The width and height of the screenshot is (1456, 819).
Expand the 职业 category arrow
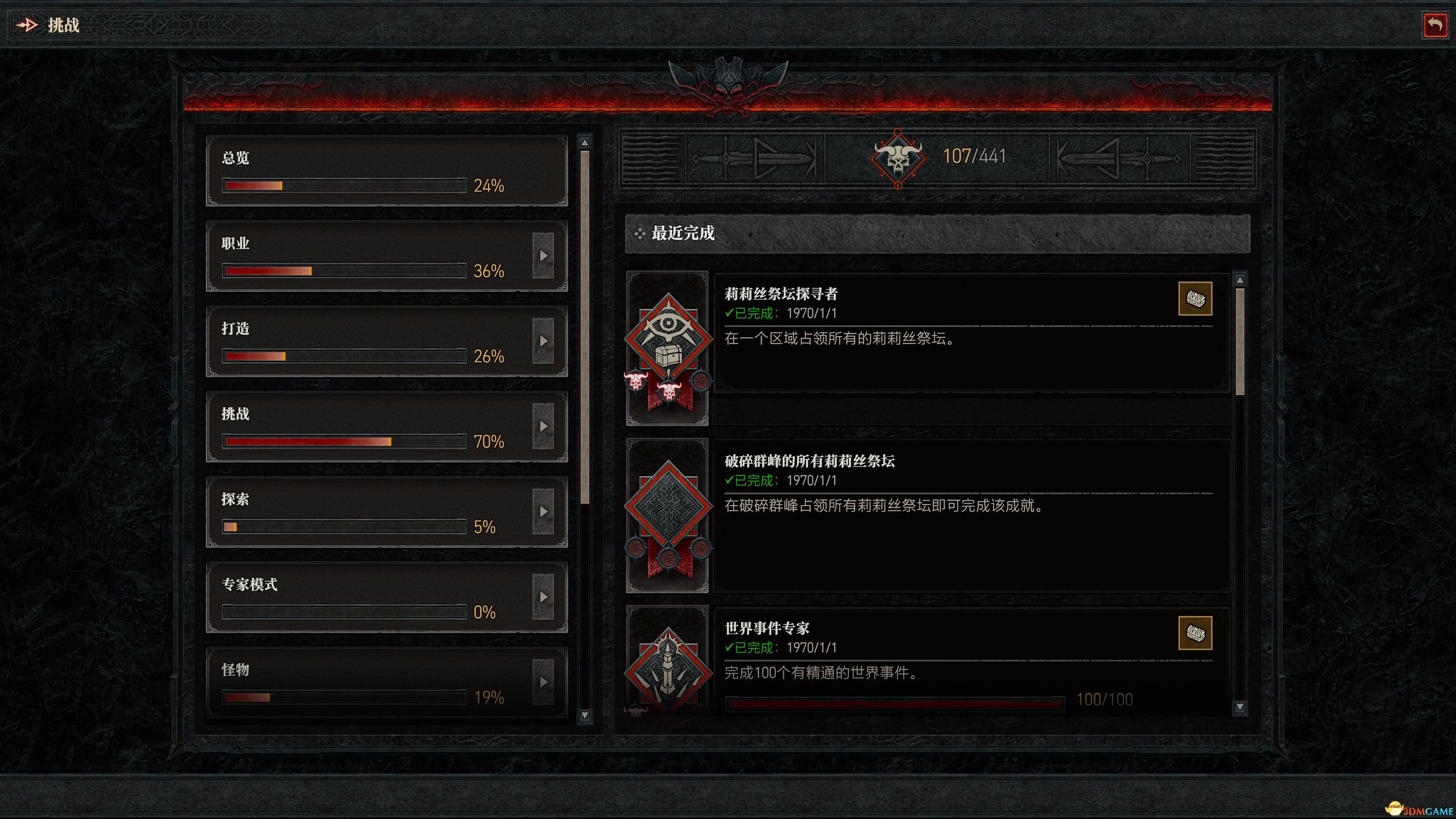[x=543, y=256]
